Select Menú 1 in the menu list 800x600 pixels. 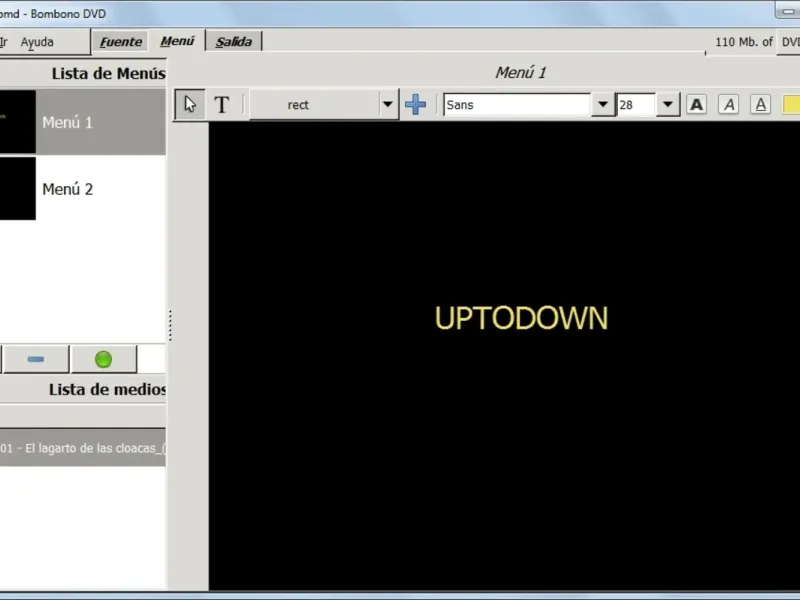83,122
